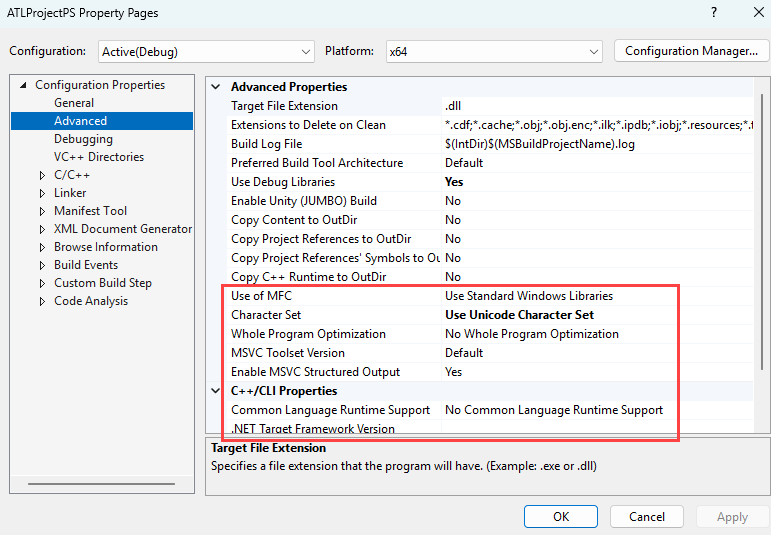Click the tree pane horizontal scrollbar
771x535 pixels.
(101, 484)
